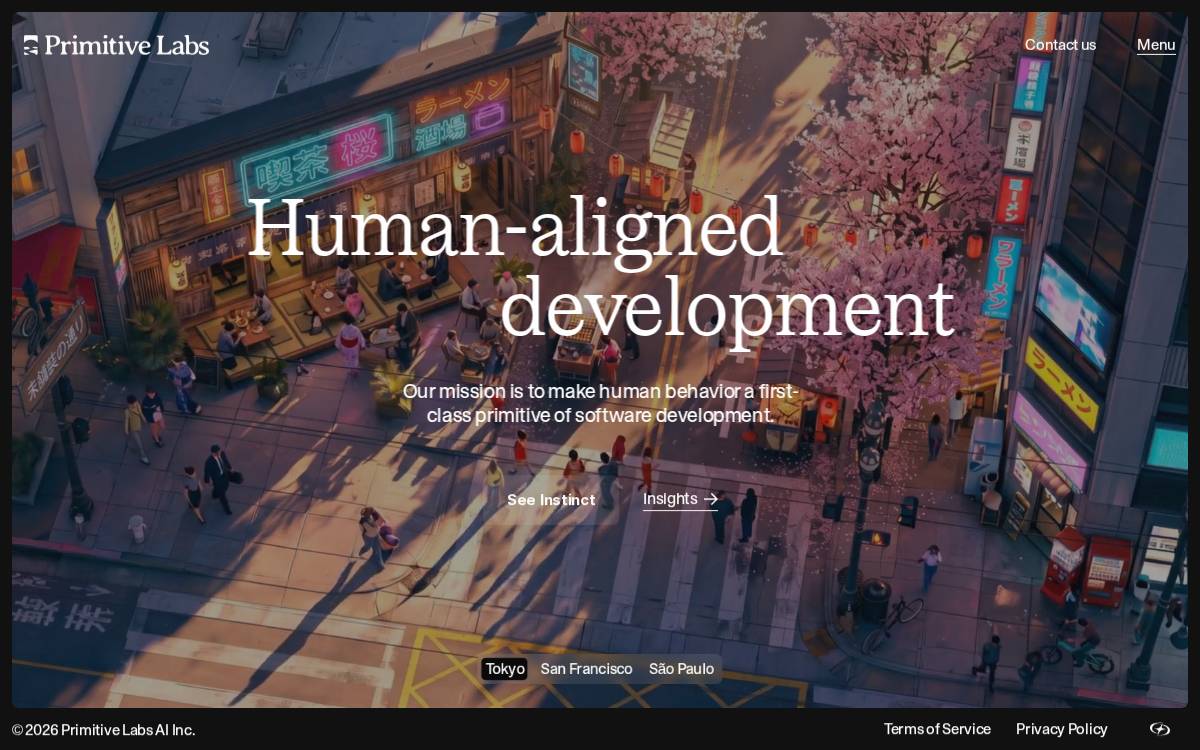Screen dimensions: 1200x750
Task: Click the 'Human-aligned development' headline
Action: point(600,268)
